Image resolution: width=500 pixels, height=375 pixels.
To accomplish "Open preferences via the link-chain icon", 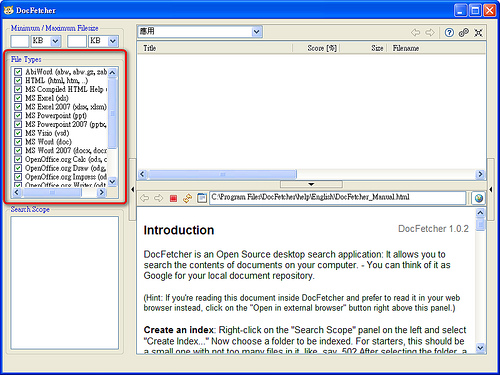I will pyautogui.click(x=464, y=33).
